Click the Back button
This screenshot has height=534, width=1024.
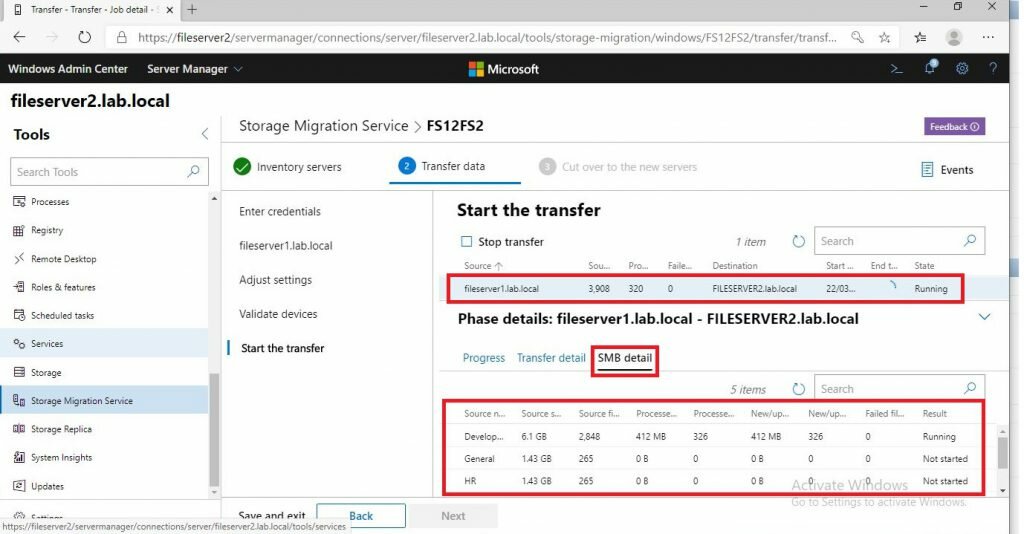tap(360, 516)
